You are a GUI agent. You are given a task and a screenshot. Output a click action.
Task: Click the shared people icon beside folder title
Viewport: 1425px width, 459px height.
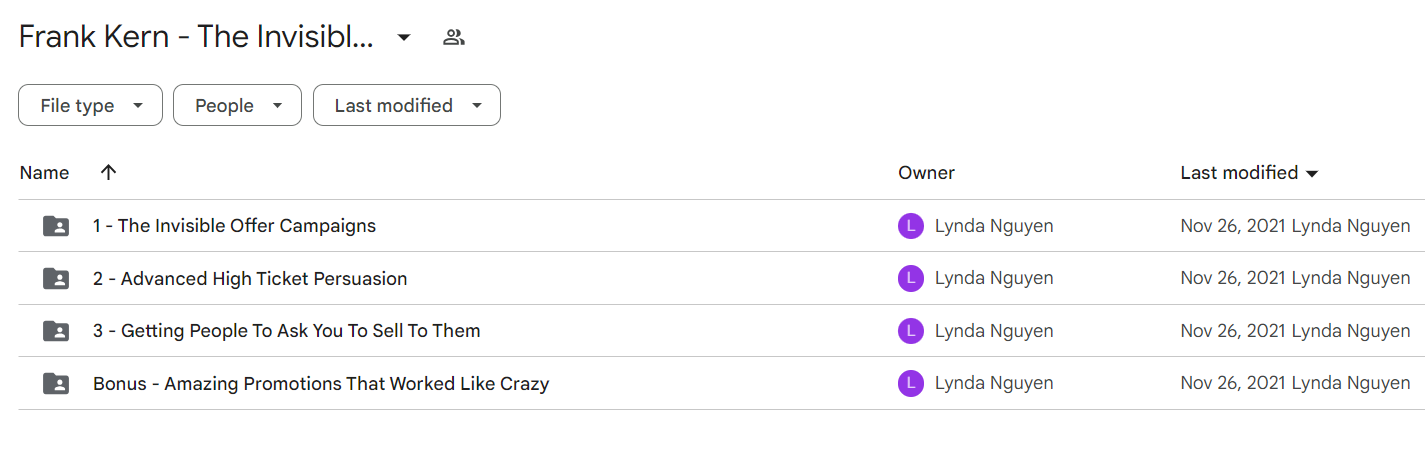(454, 38)
